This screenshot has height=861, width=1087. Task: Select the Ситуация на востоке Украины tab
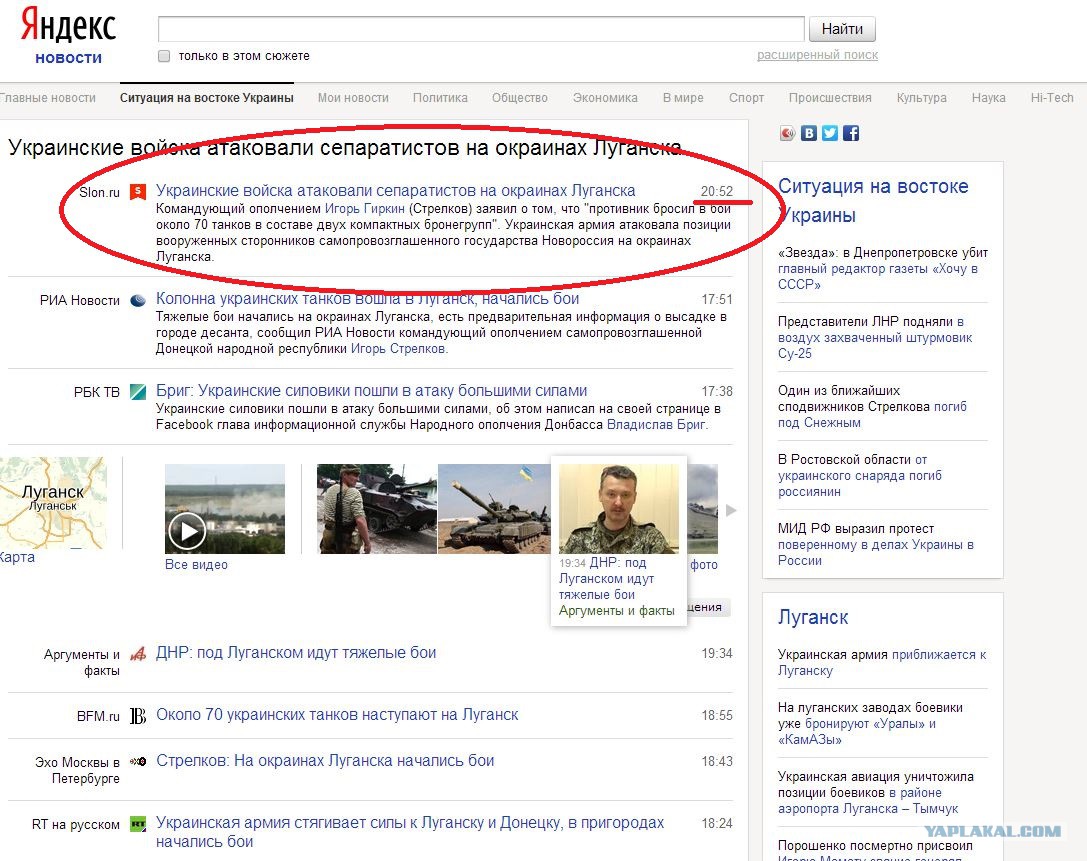(207, 98)
